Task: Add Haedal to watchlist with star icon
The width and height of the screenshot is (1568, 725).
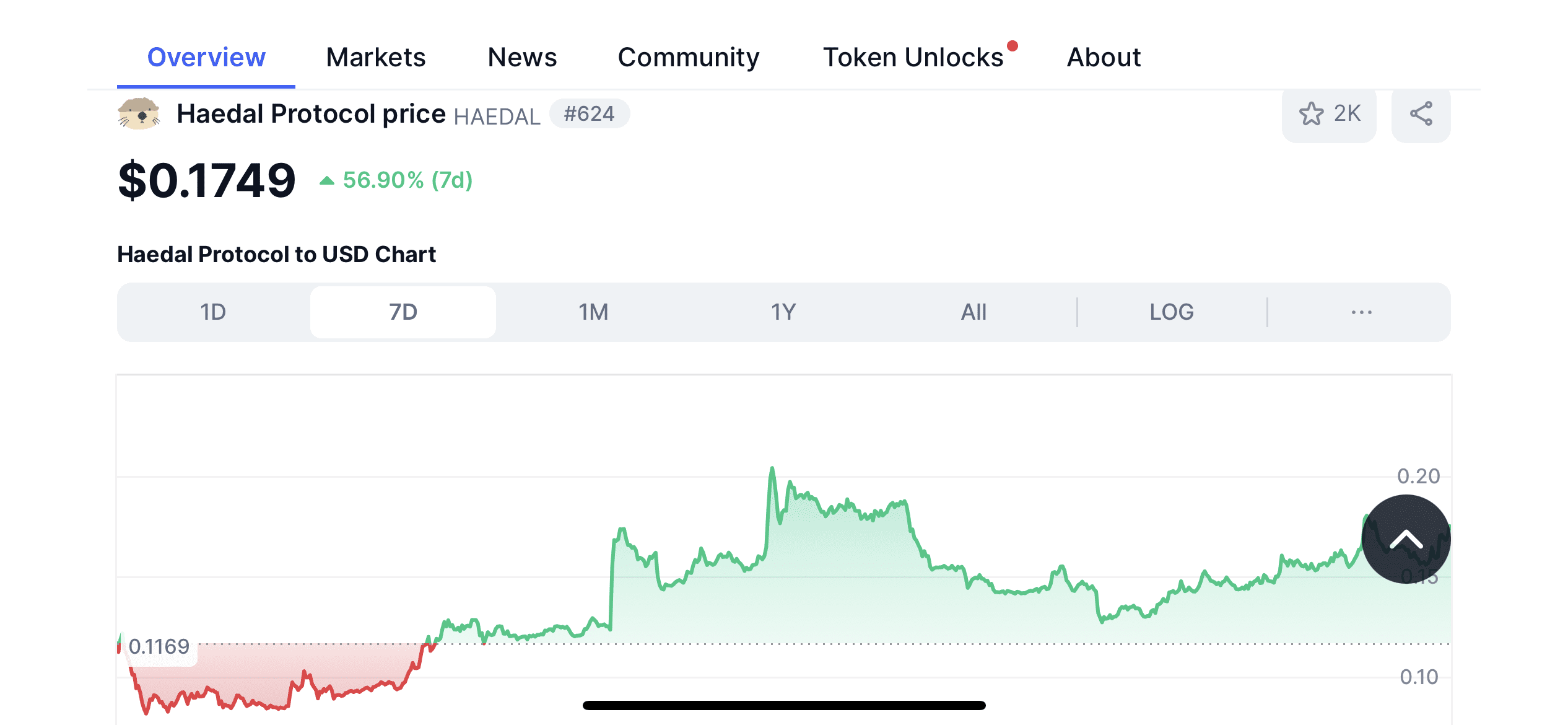Action: [1329, 115]
